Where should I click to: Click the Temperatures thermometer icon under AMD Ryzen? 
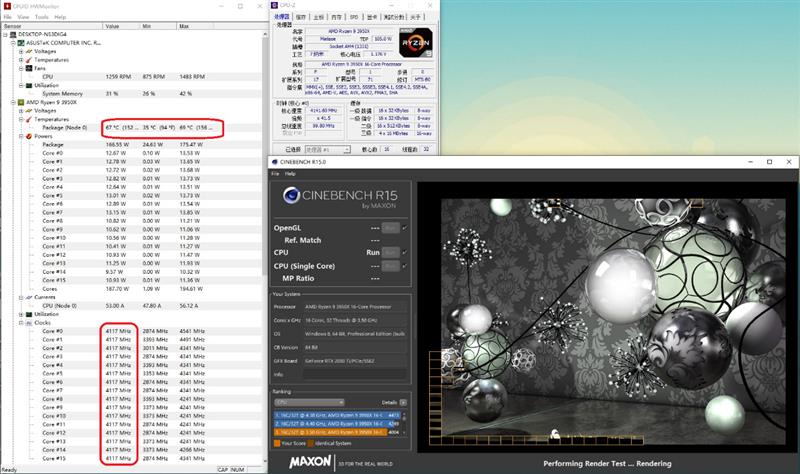click(x=29, y=119)
